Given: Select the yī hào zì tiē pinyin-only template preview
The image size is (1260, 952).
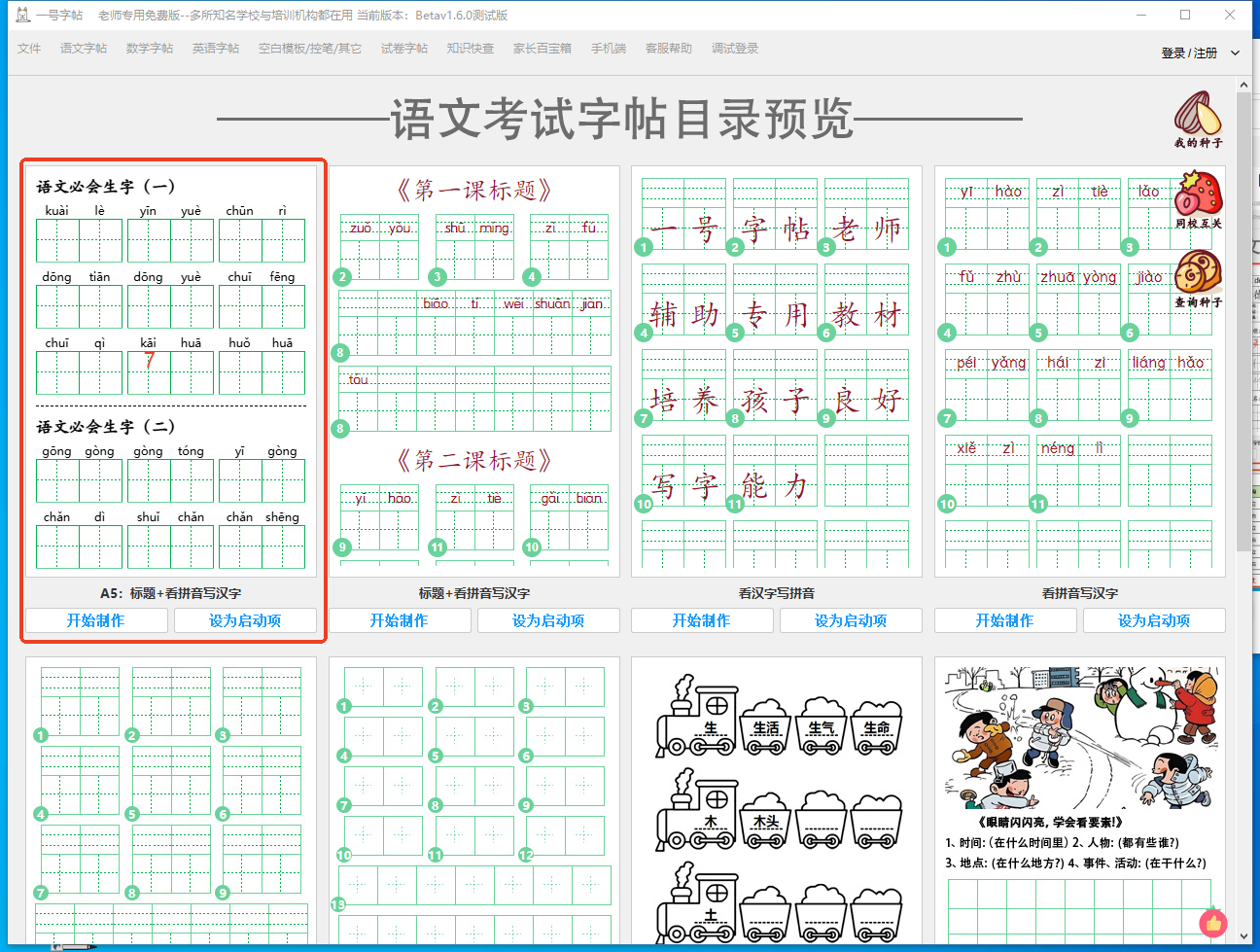Looking at the screenshot, I should (x=1080, y=371).
